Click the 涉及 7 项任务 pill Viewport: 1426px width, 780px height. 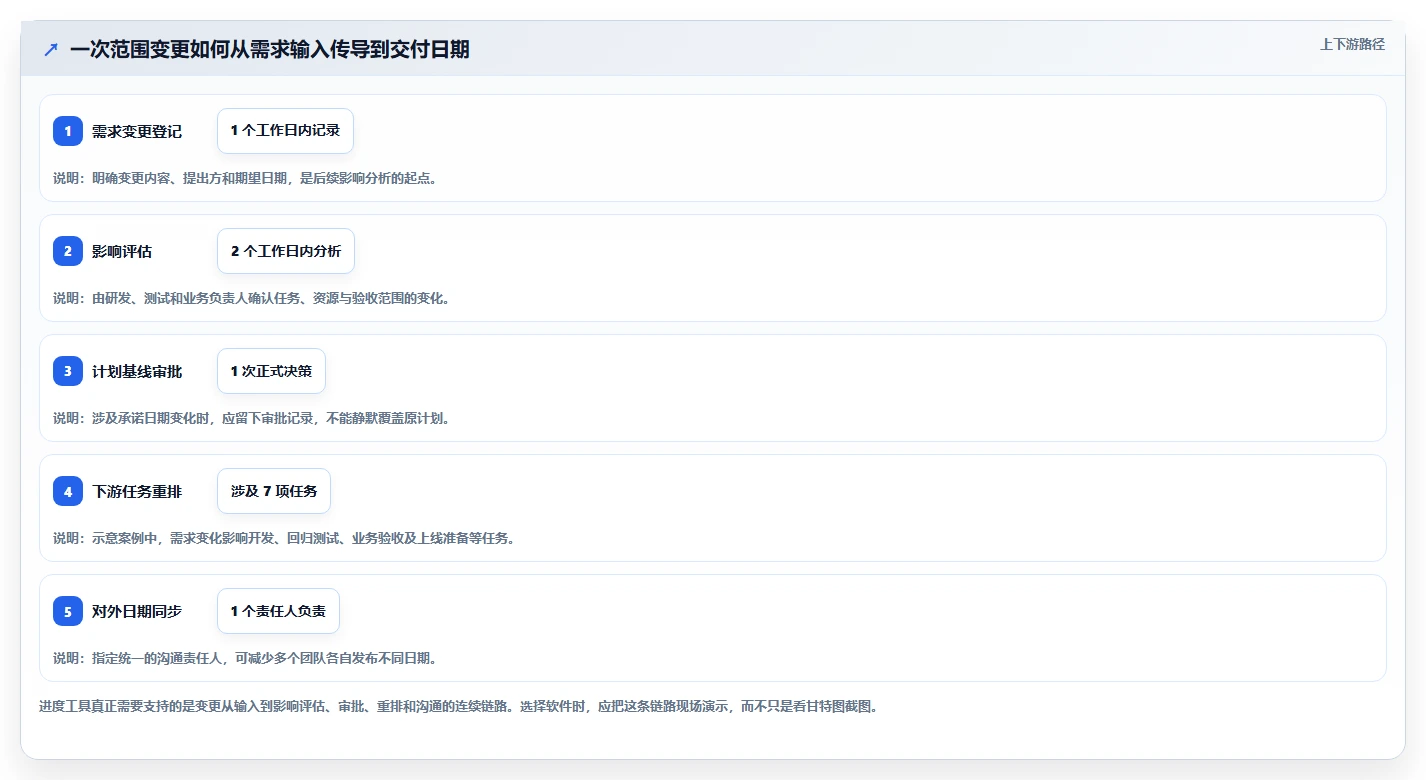pyautogui.click(x=274, y=491)
